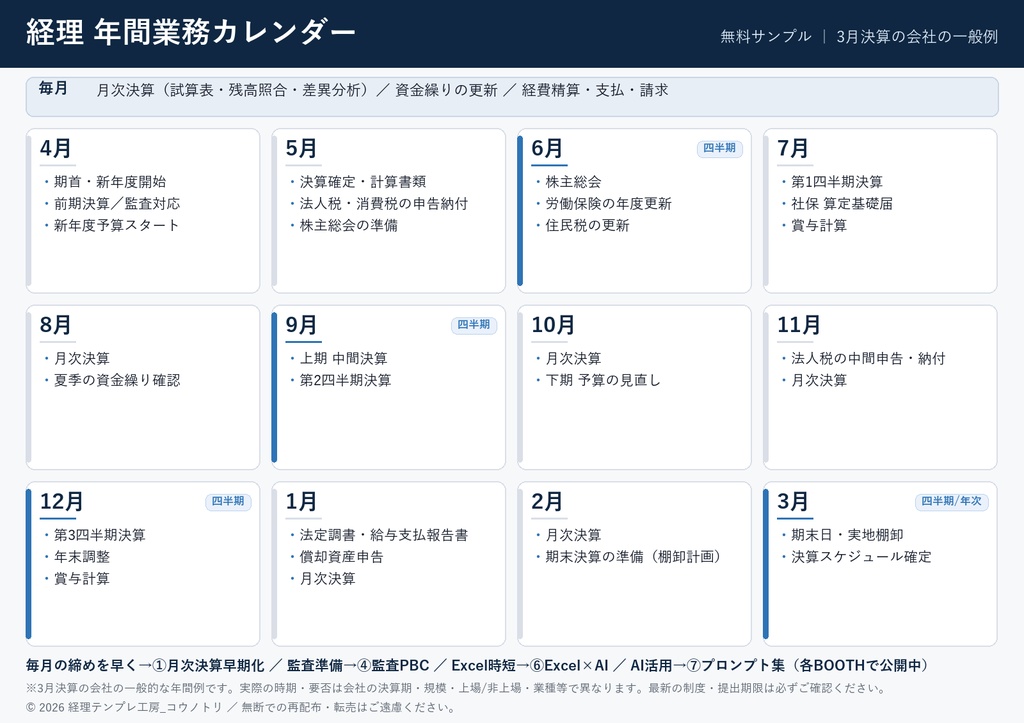1024x723 pixels.
Task: Click the 10月 month heading
Action: (553, 325)
